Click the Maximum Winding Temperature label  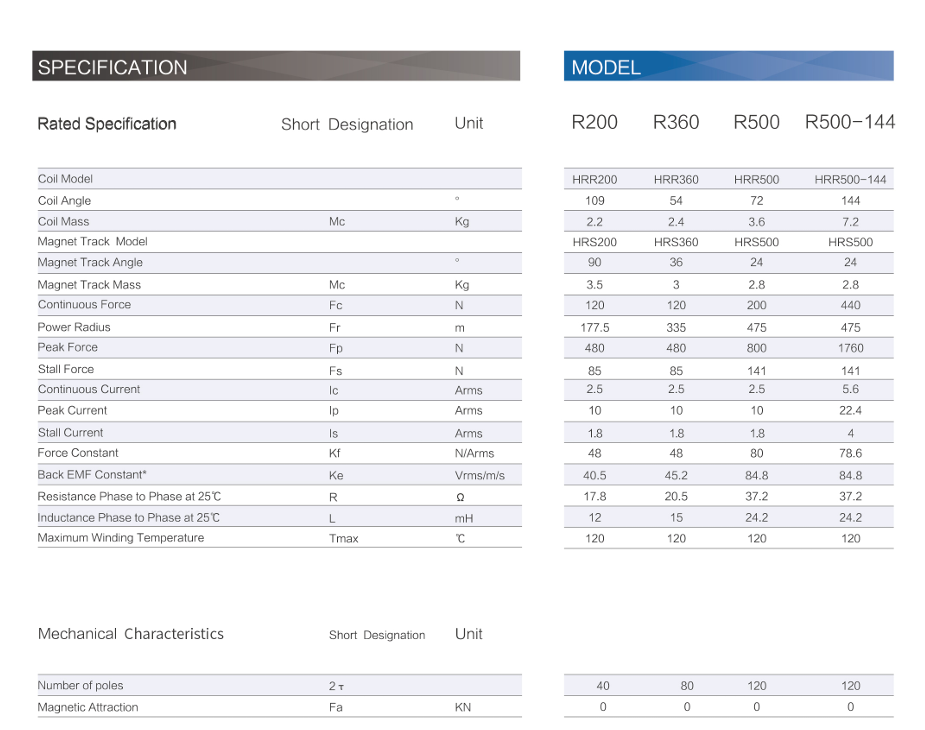coord(120,538)
